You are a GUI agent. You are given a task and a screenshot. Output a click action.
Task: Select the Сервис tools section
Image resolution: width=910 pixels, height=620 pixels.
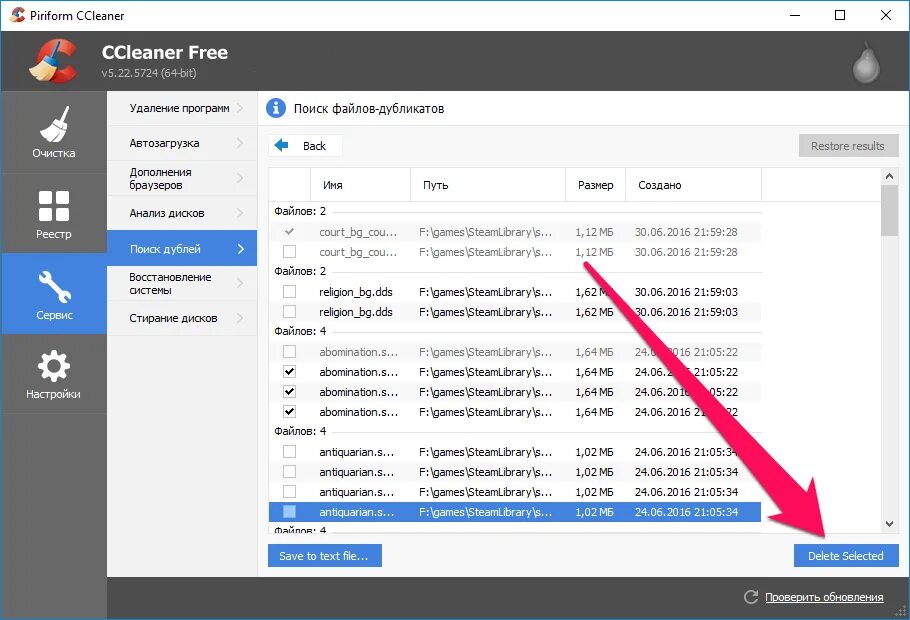coord(53,294)
